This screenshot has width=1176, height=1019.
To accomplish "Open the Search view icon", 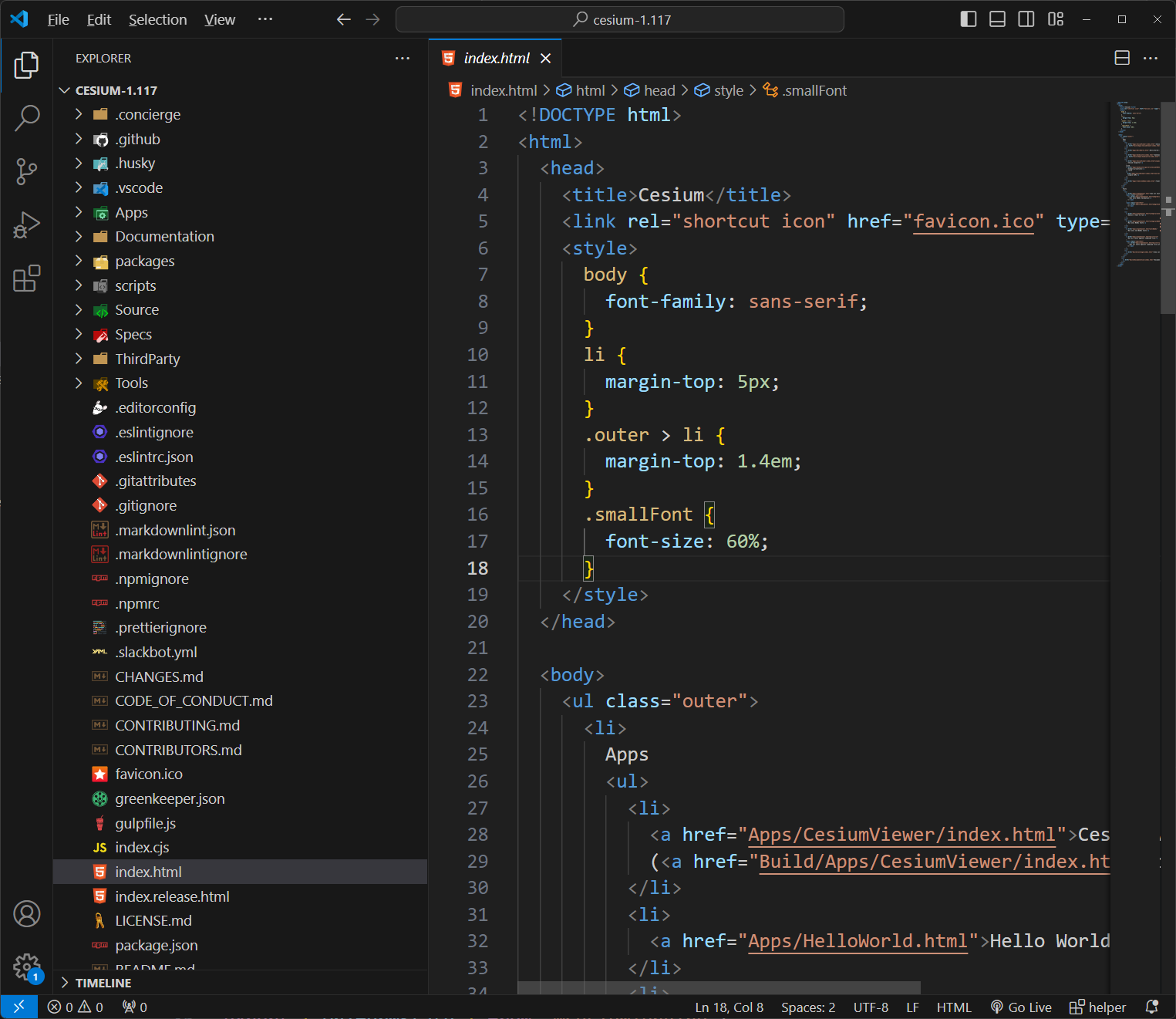I will point(26,118).
